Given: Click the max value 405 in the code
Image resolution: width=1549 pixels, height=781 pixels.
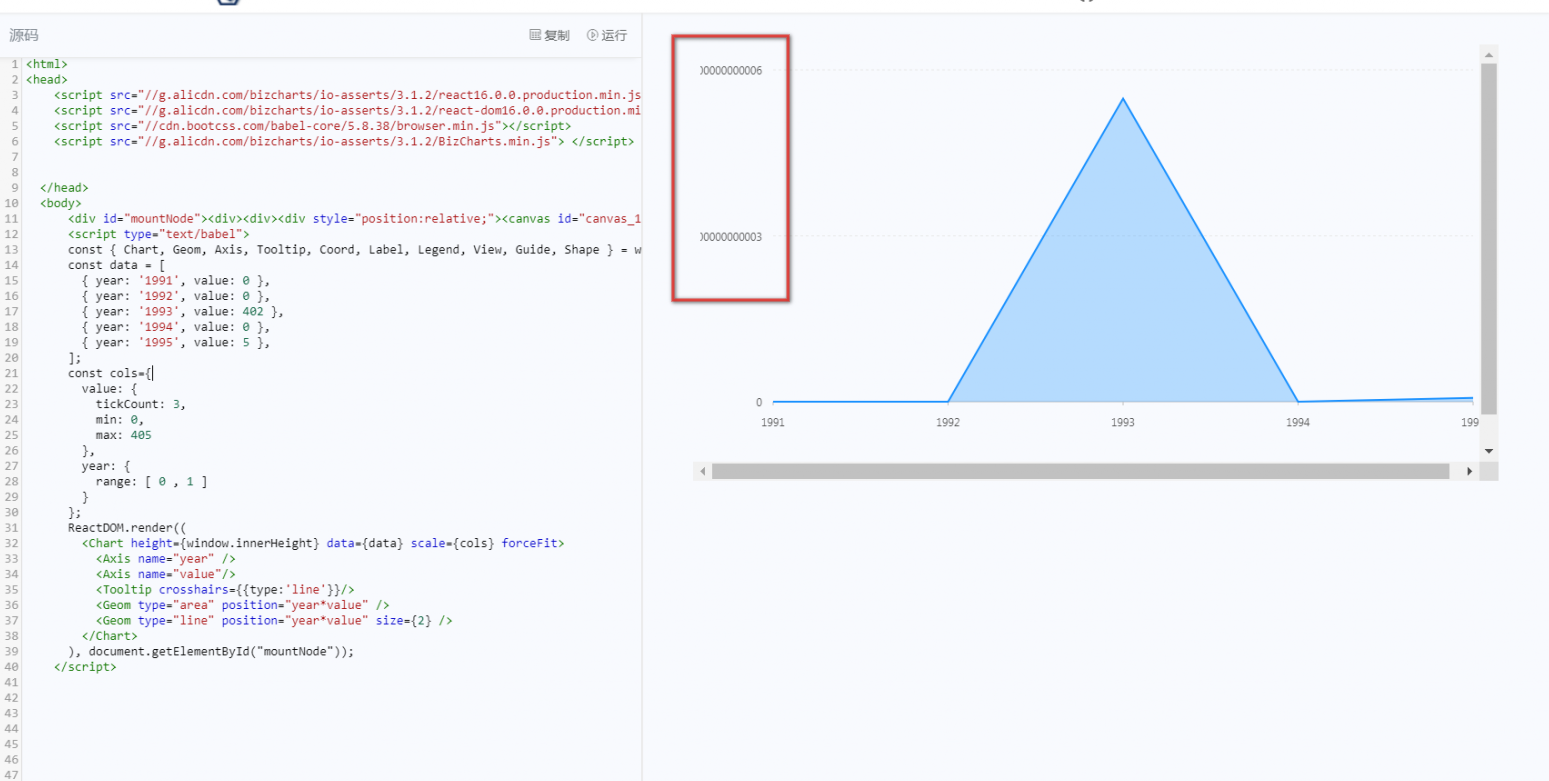Looking at the screenshot, I should point(141,434).
